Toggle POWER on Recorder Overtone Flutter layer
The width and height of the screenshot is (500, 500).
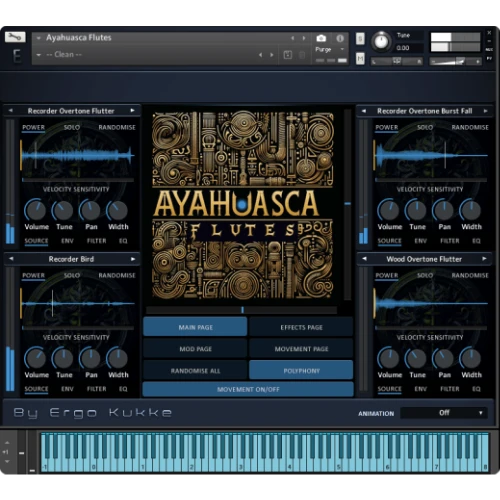(x=33, y=128)
